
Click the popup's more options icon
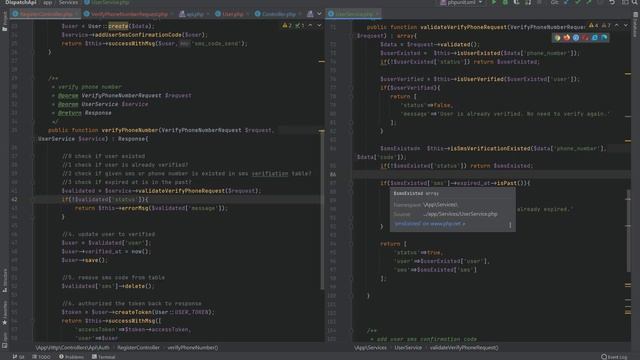(510, 224)
